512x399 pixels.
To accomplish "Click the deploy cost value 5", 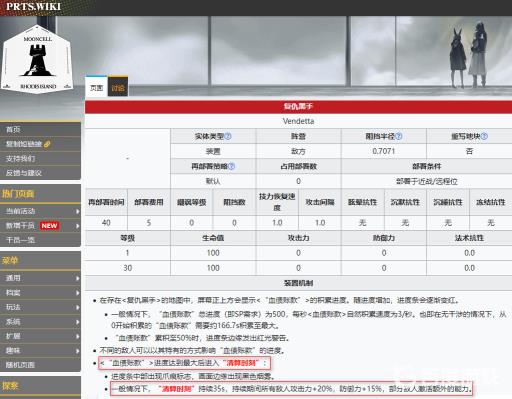I will point(149,223).
